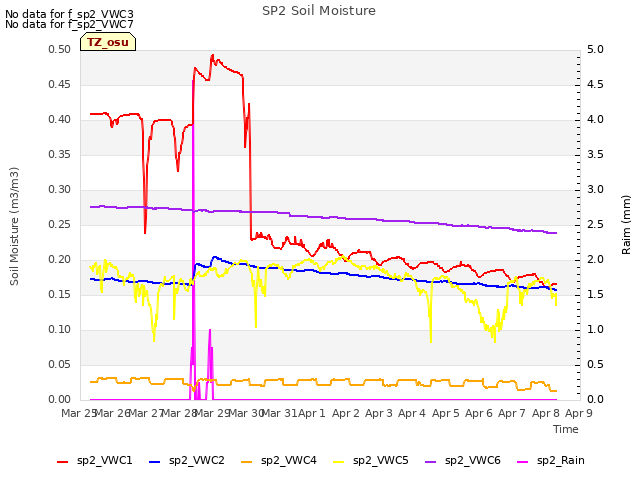This screenshot has height=480, width=640.
Task: Click the 1.5 right axis value
Action: (x=595, y=295)
